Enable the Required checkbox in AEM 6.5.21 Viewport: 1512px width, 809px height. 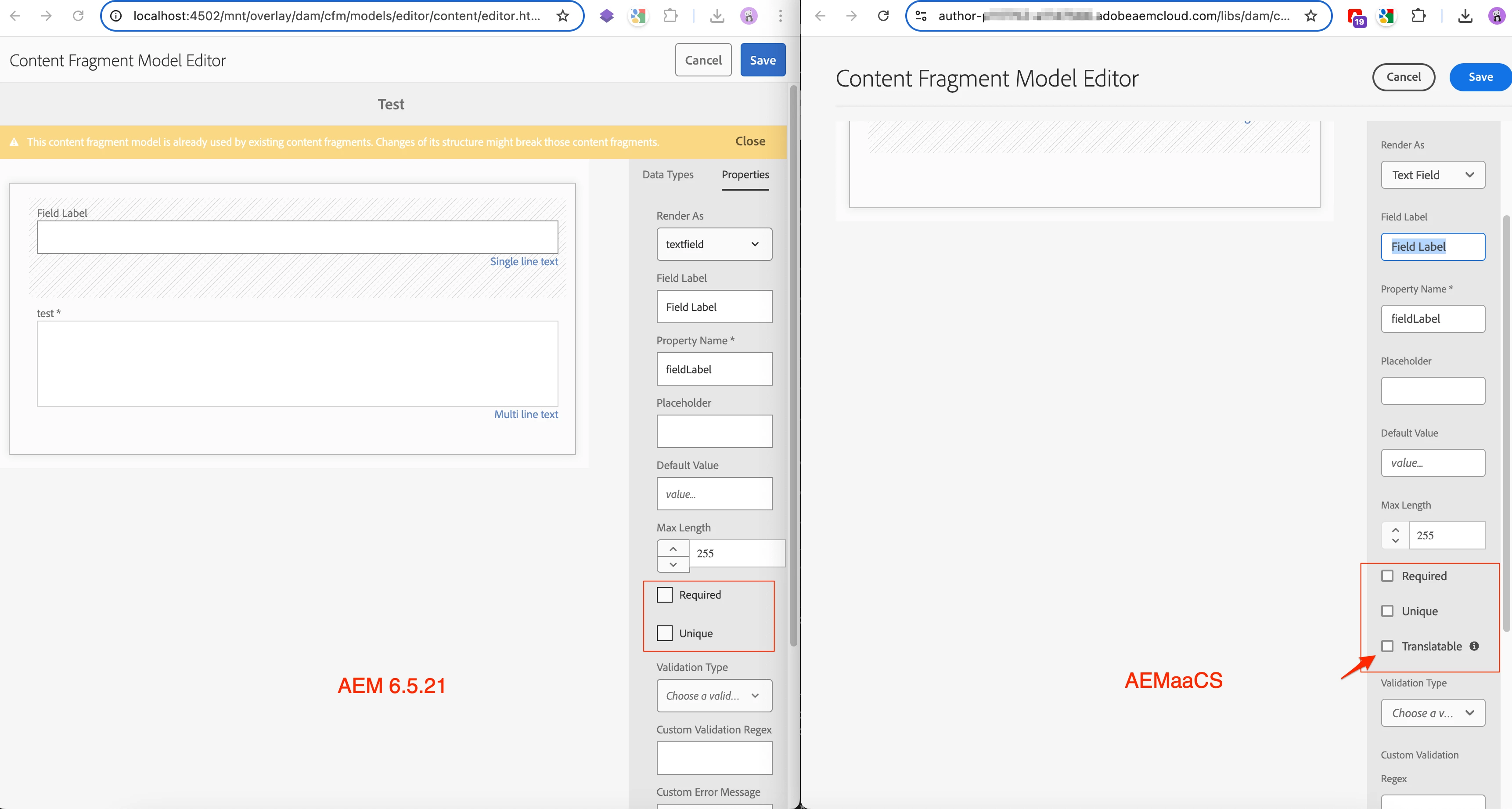pyautogui.click(x=664, y=595)
